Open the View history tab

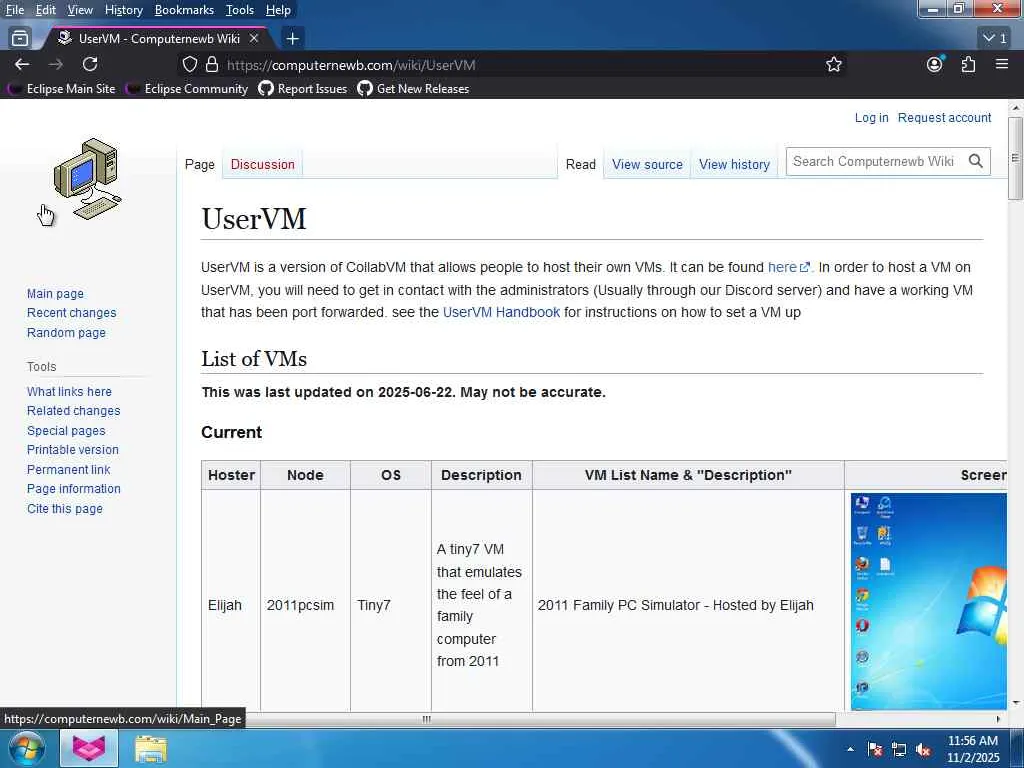734,165
